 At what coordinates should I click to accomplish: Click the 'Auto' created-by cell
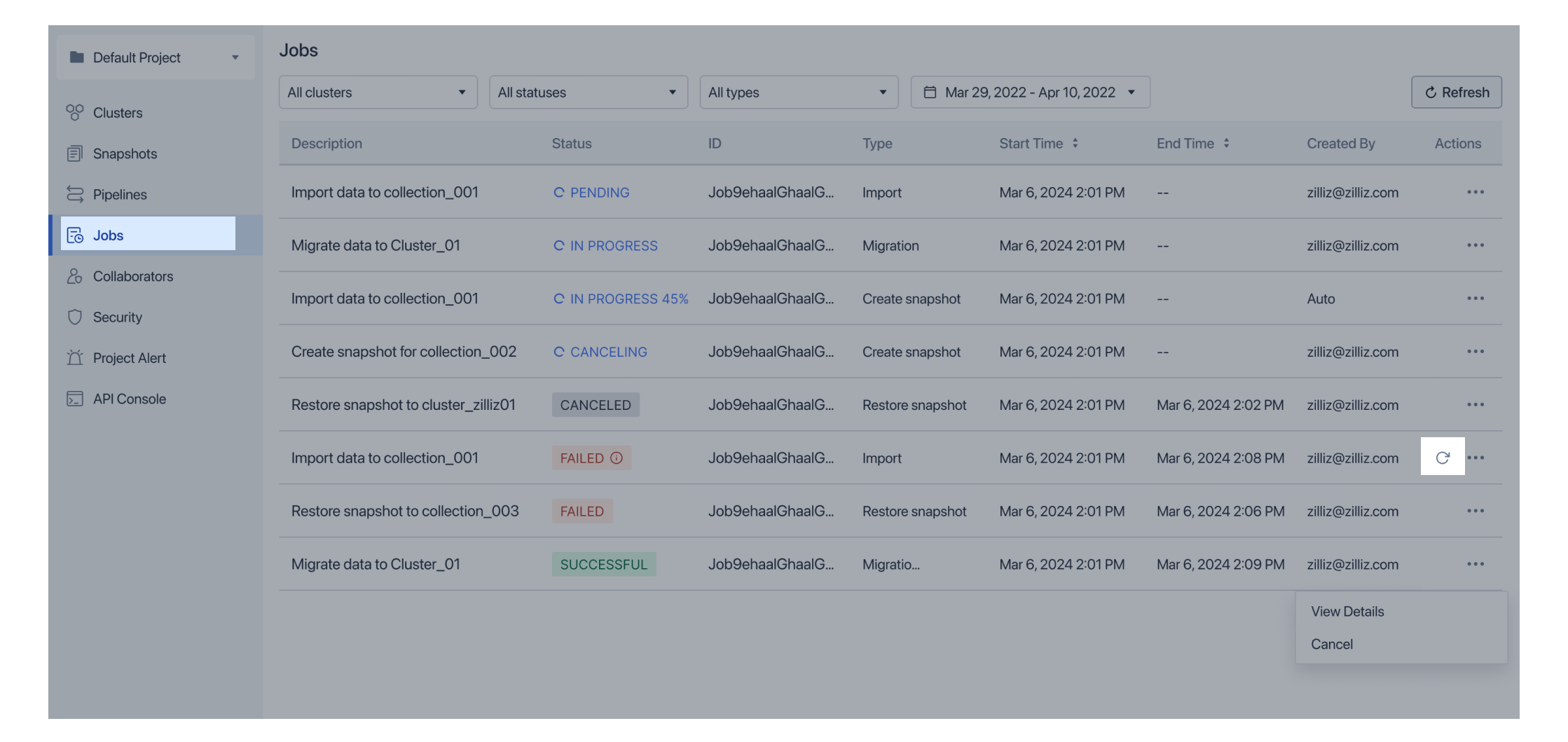coord(1321,298)
